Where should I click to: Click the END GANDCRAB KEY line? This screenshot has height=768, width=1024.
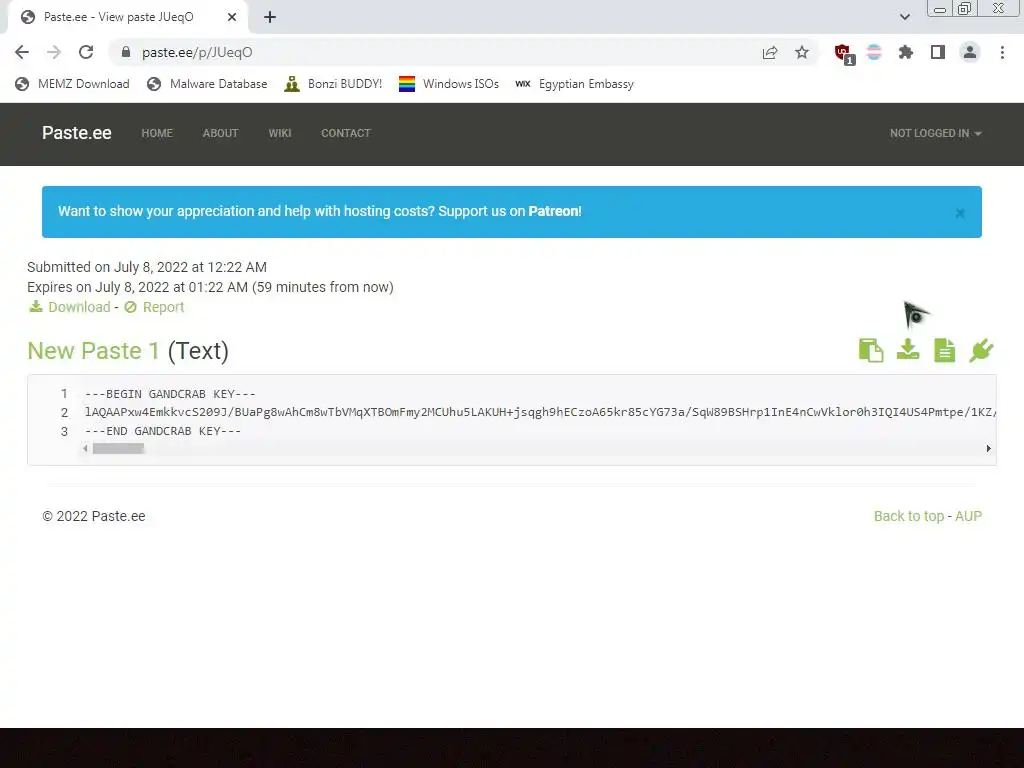[163, 431]
